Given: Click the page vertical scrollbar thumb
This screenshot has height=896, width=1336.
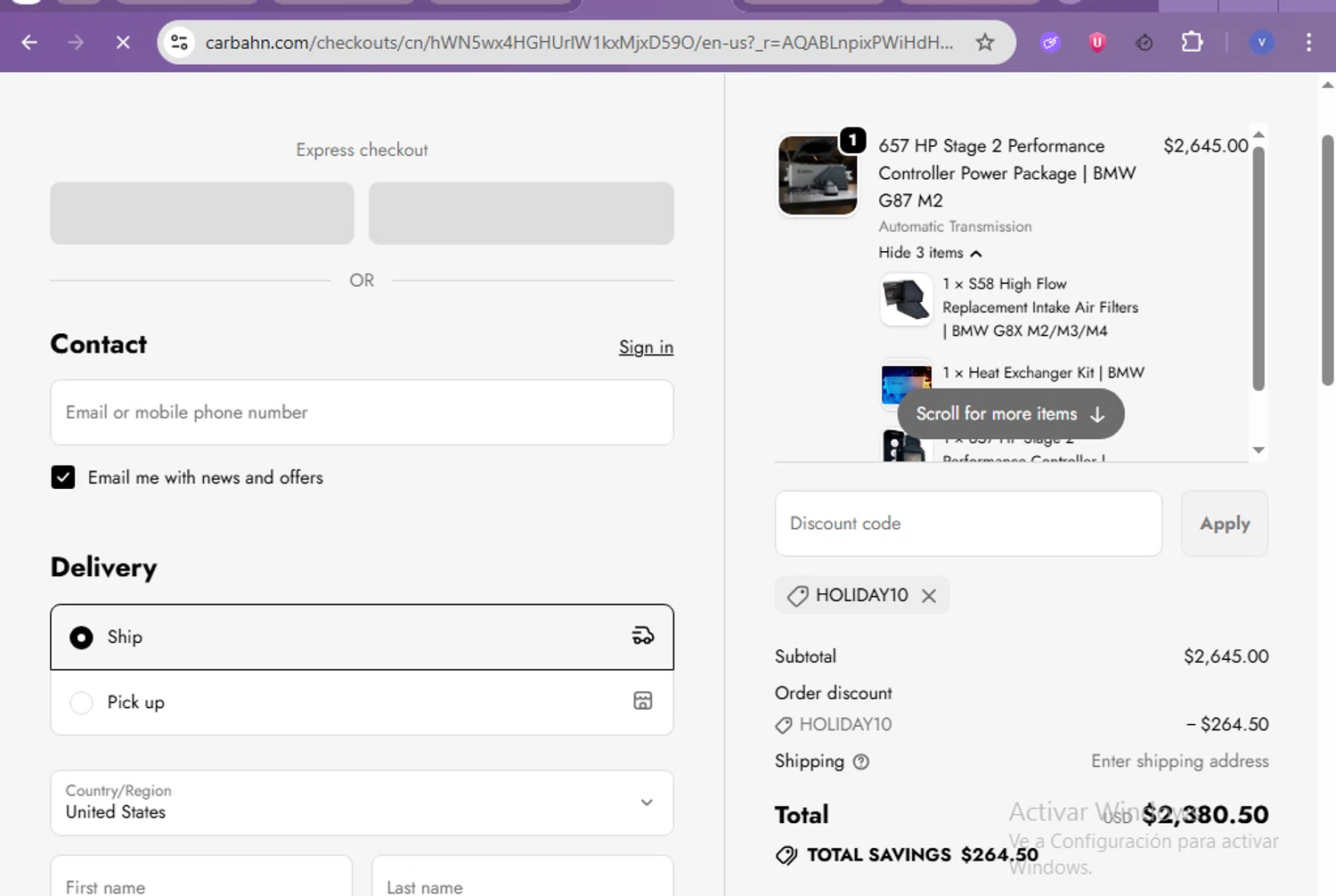Looking at the screenshot, I should click(x=1327, y=260).
